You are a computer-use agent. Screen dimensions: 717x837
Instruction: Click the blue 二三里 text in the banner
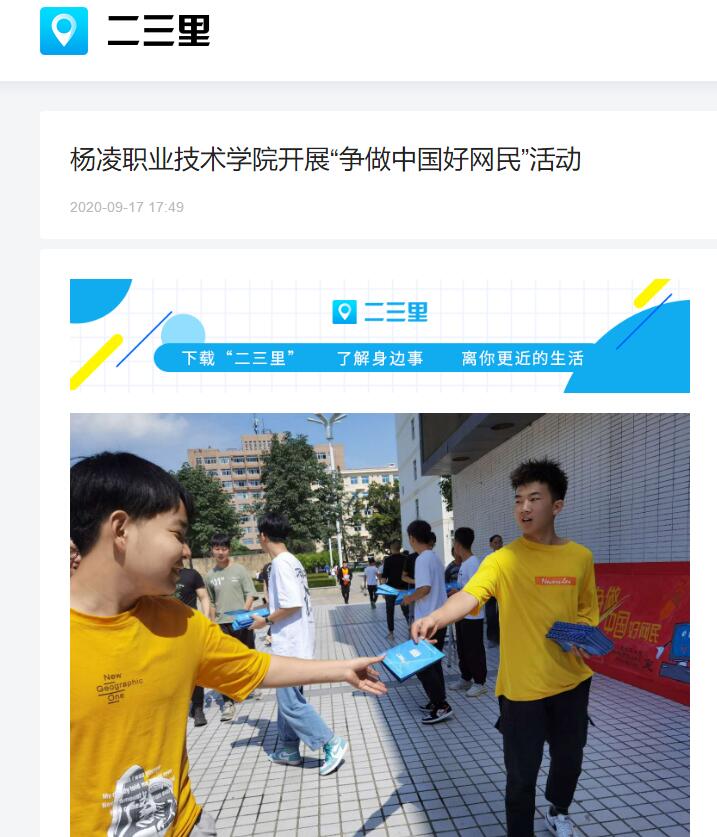tap(396, 312)
